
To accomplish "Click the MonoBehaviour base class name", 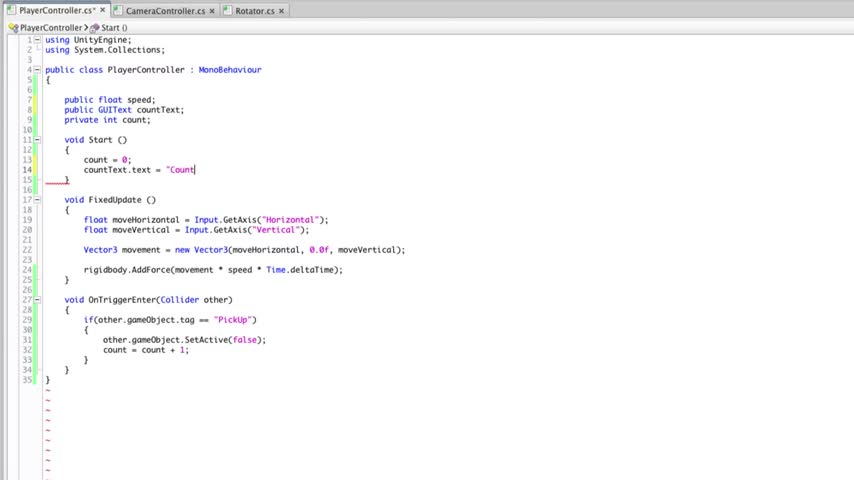I will click(230, 70).
